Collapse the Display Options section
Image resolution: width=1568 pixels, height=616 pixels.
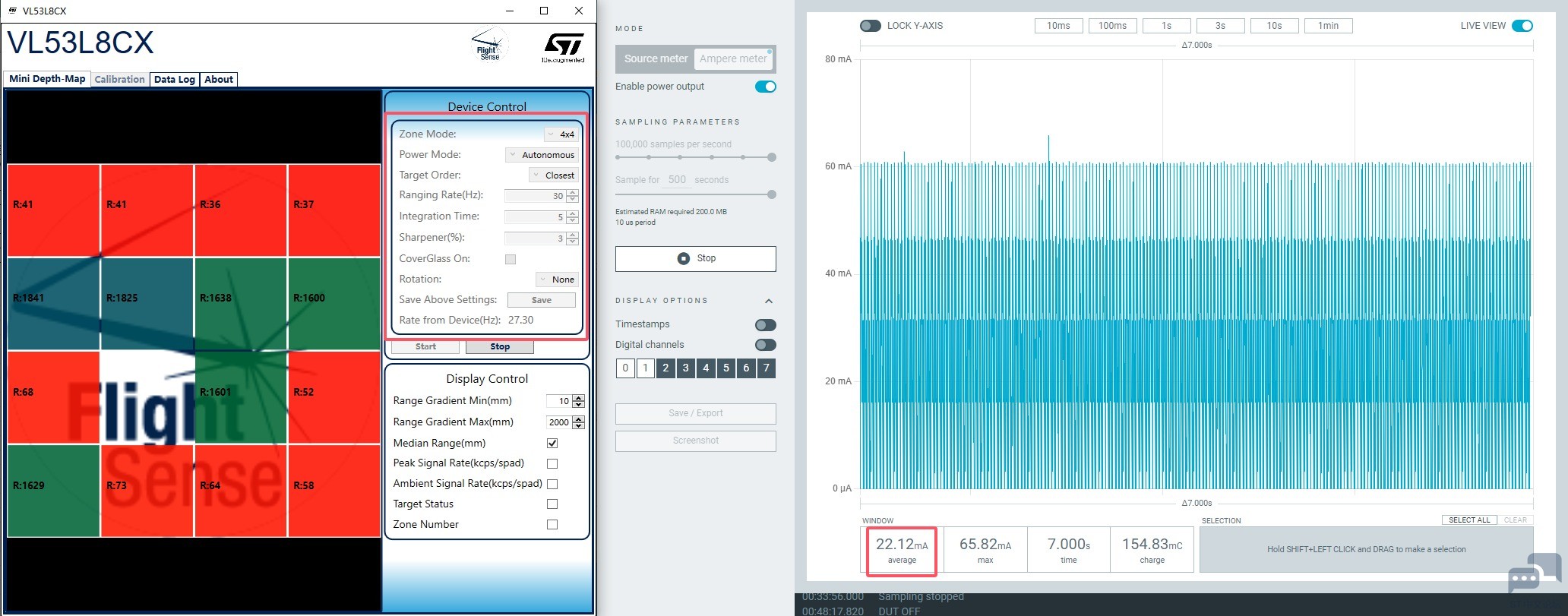769,301
